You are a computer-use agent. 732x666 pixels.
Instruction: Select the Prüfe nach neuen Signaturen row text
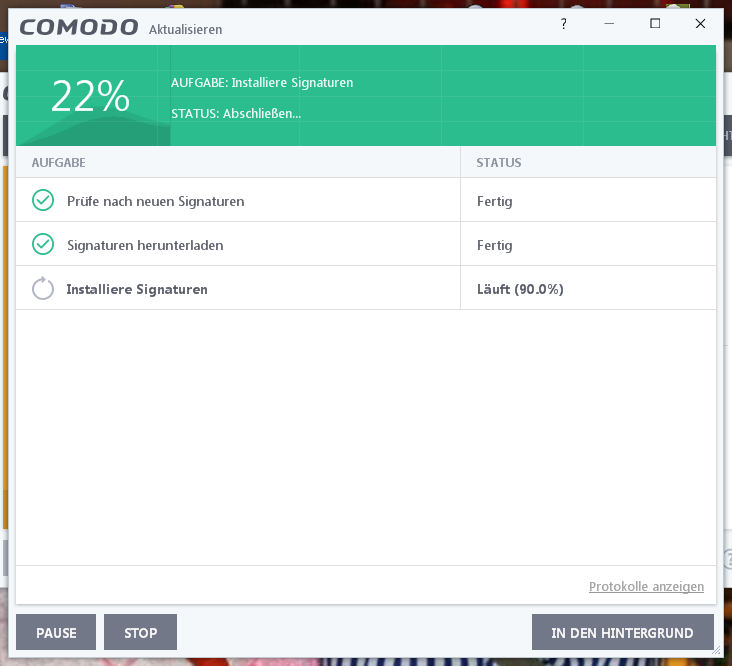(155, 201)
